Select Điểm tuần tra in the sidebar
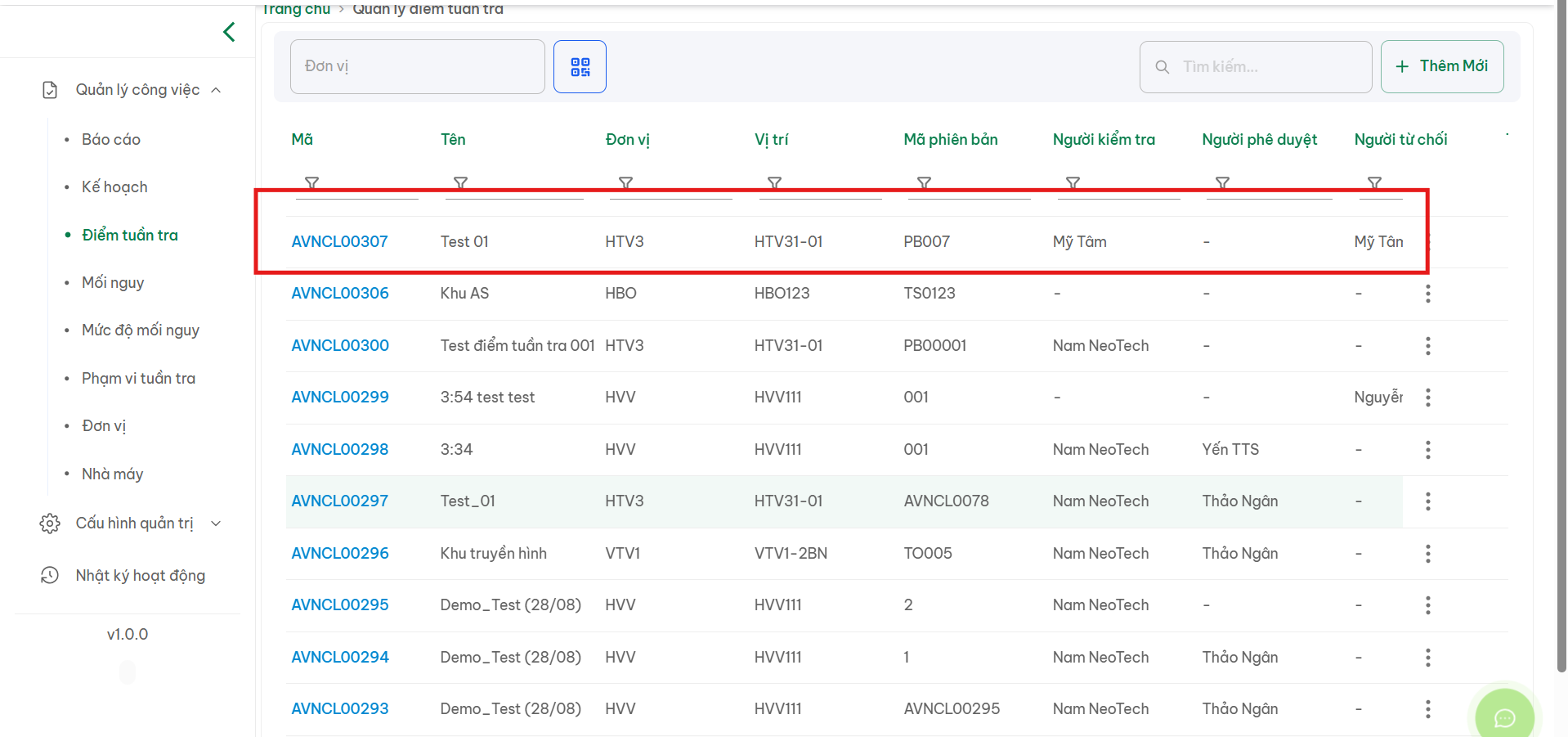The image size is (1568, 737). (x=130, y=235)
